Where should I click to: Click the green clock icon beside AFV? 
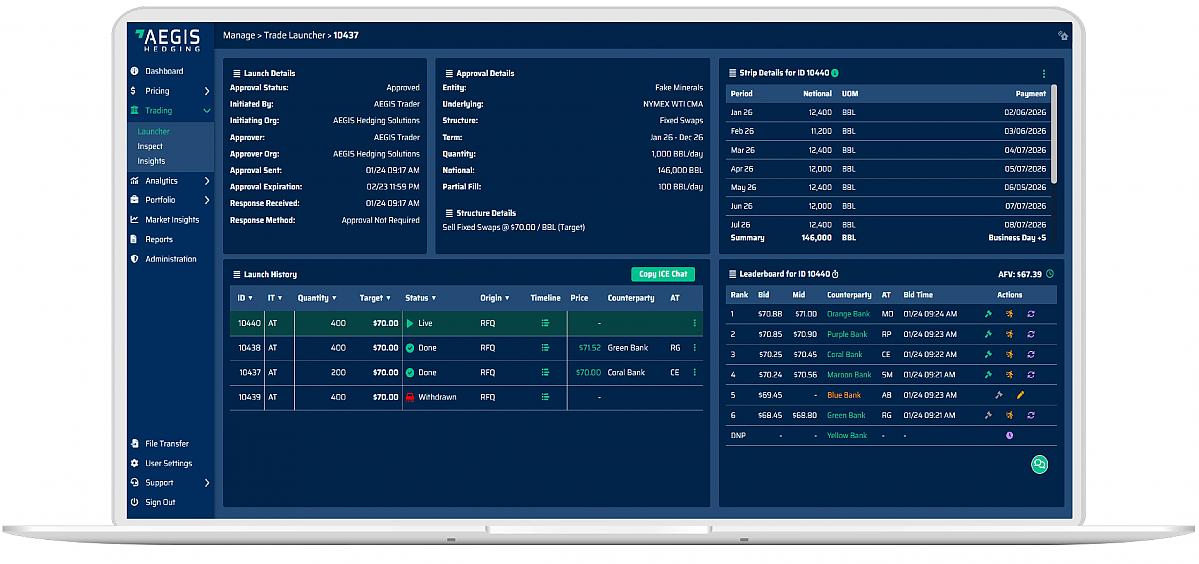click(1050, 274)
